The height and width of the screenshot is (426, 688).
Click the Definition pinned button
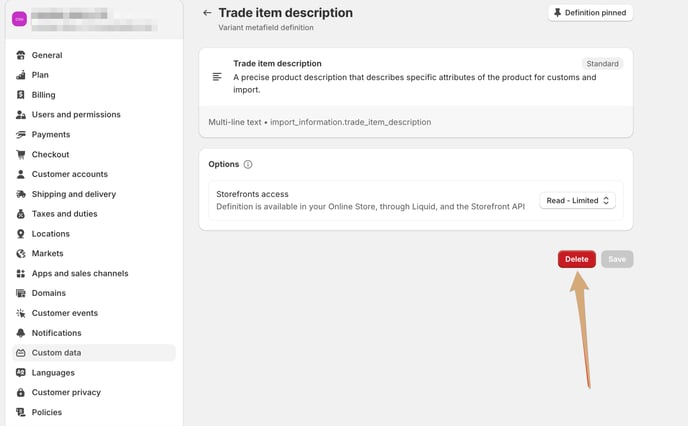click(x=590, y=13)
